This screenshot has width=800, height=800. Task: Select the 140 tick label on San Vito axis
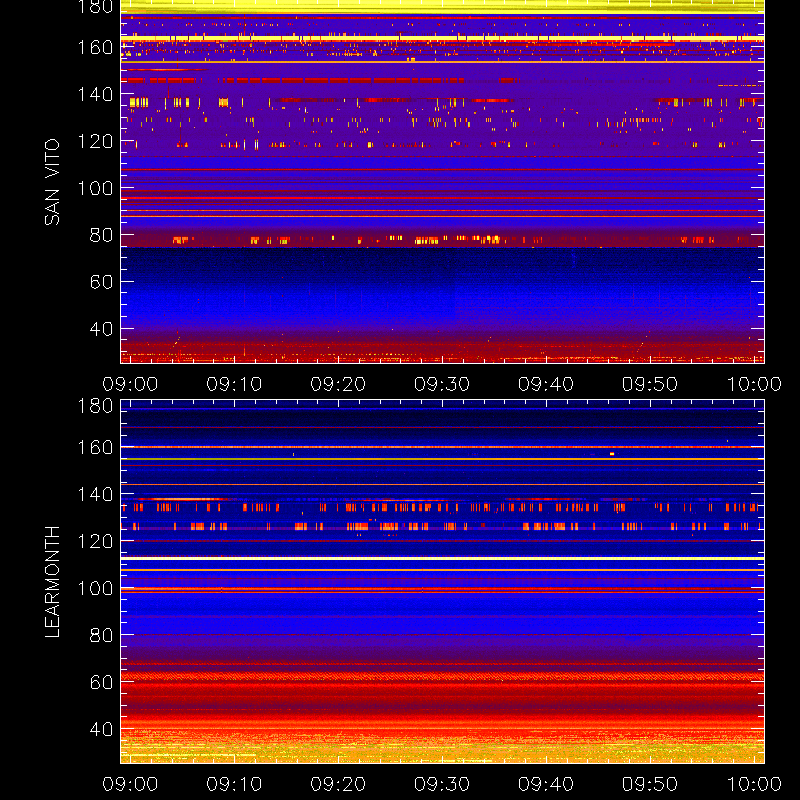(x=95, y=94)
